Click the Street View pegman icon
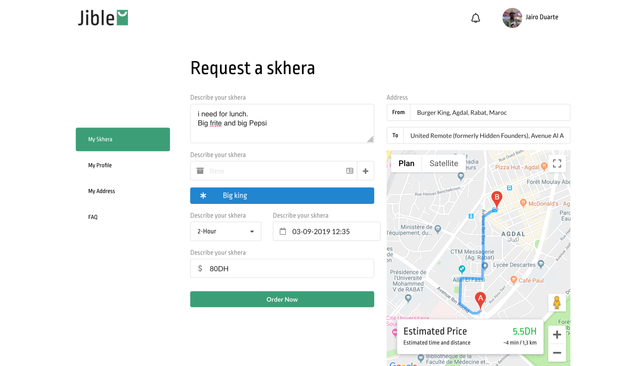Viewport: 640px width, 366px height. click(x=557, y=303)
